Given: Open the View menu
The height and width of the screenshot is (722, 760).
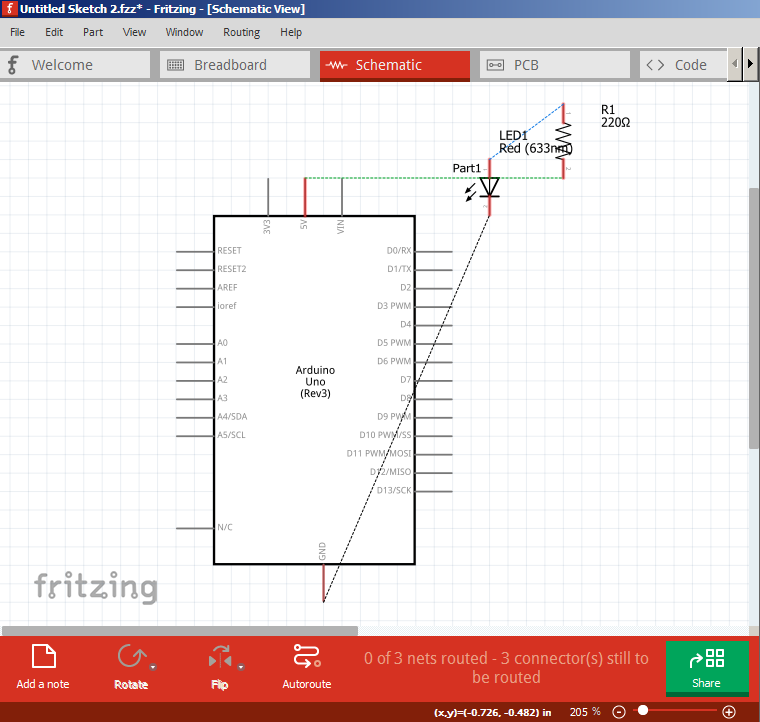Looking at the screenshot, I should click(134, 32).
